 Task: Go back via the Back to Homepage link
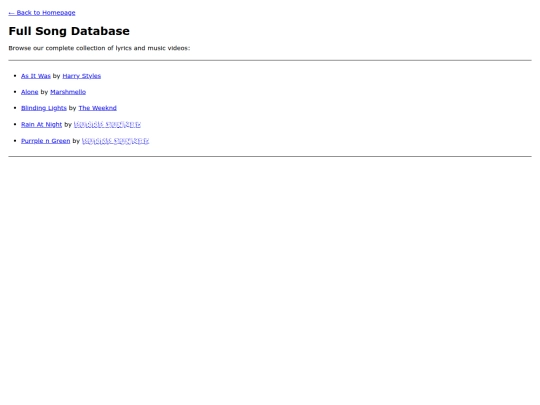click(42, 13)
